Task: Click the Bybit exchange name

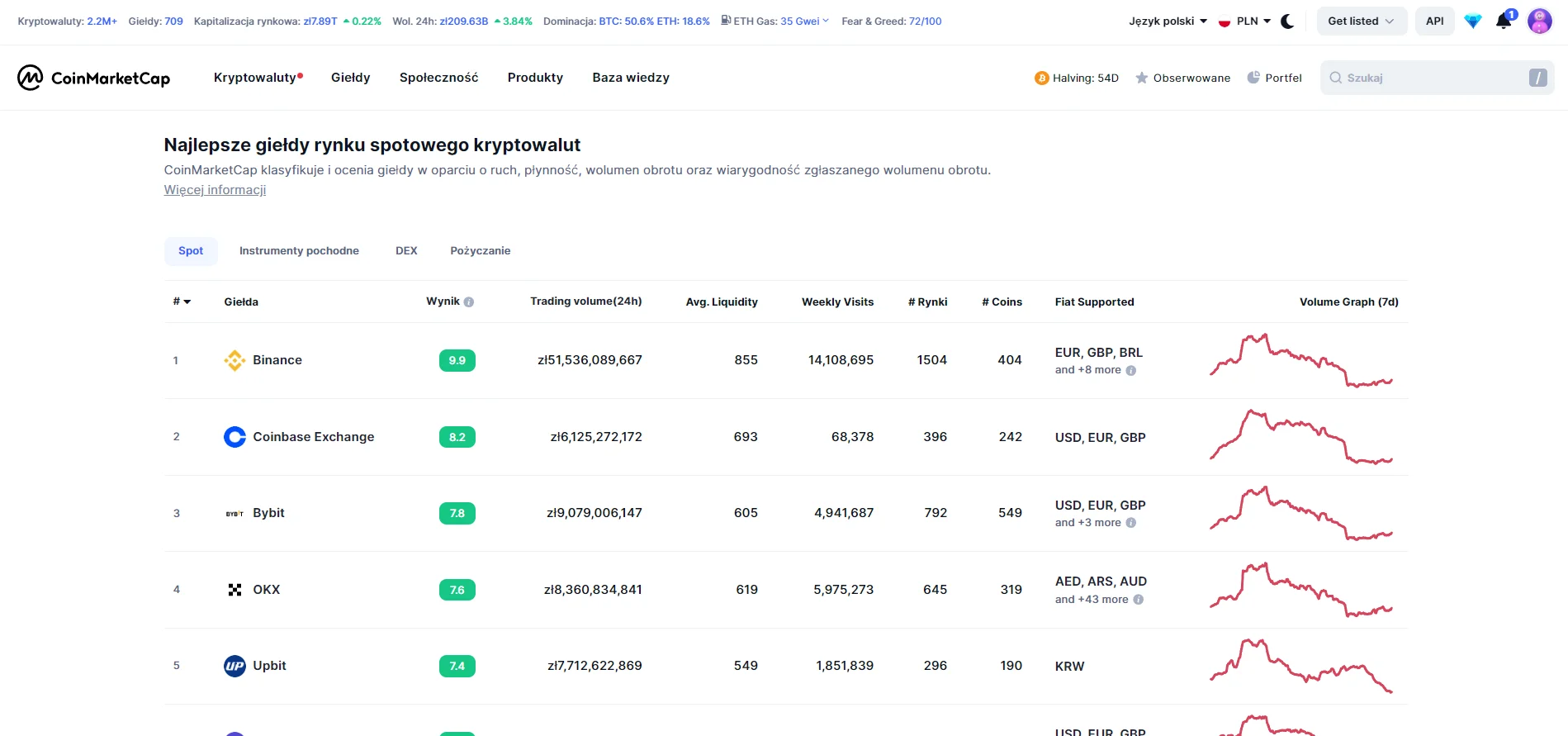Action: (x=268, y=513)
